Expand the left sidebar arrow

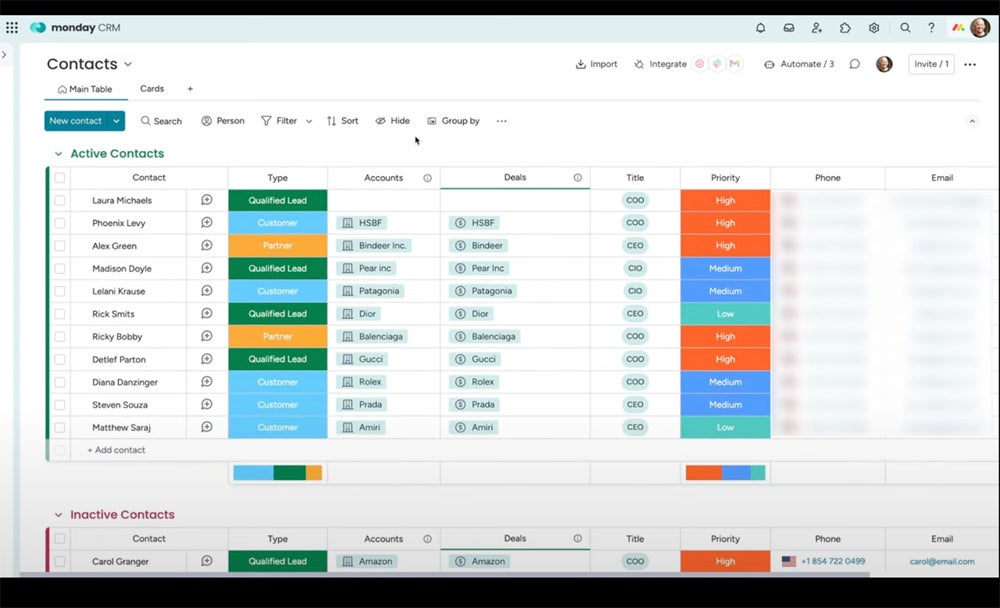[x=4, y=55]
